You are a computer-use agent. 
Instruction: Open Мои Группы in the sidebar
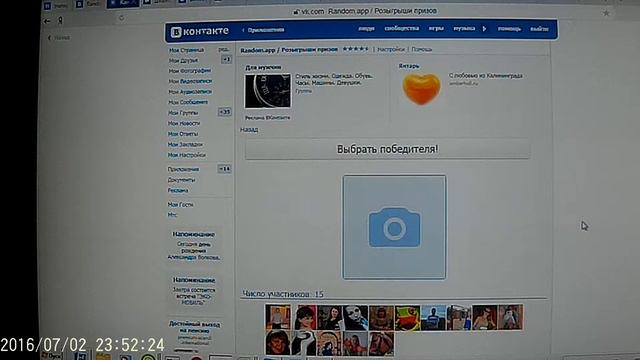click(183, 113)
